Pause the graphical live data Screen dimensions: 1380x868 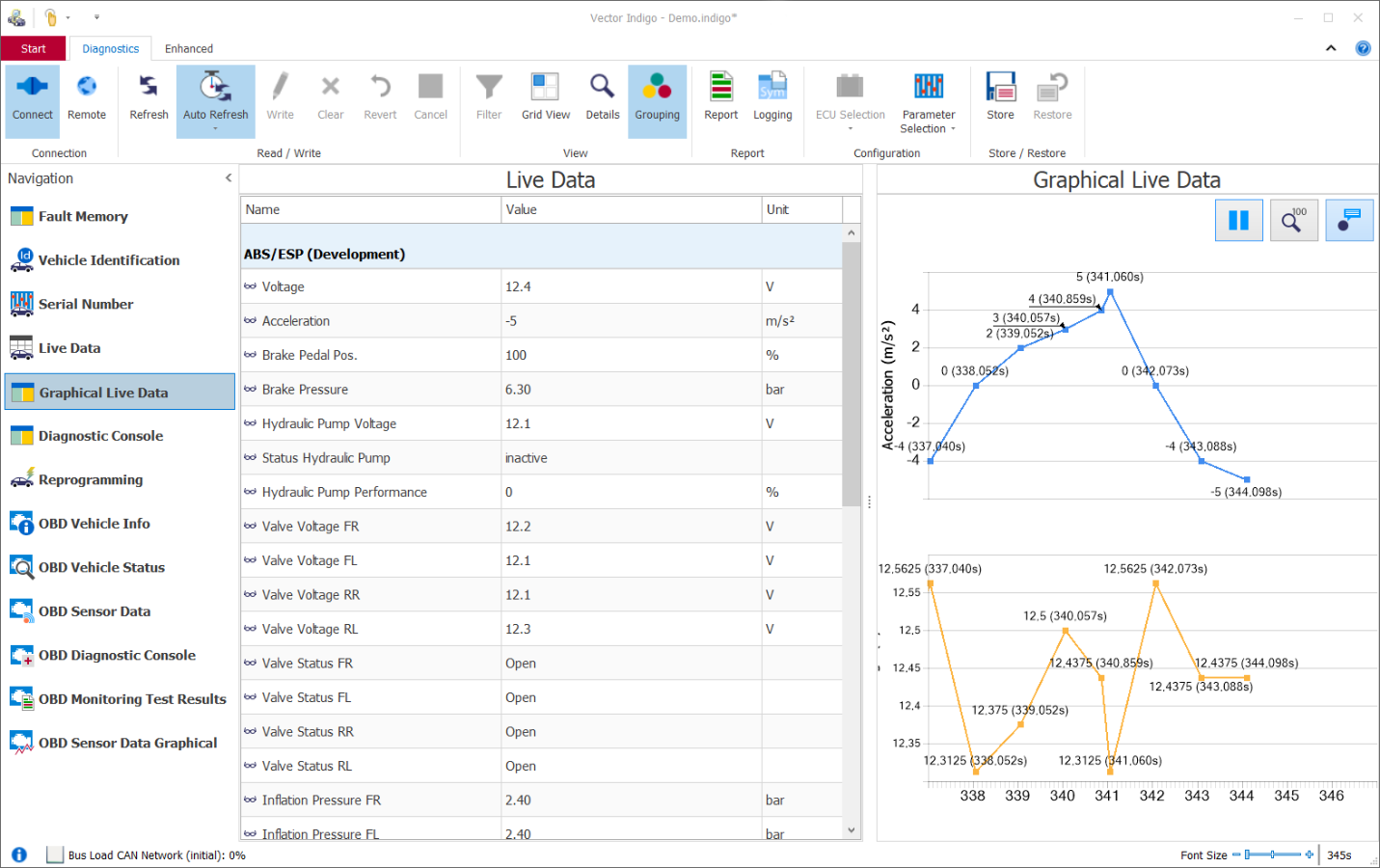click(x=1239, y=221)
